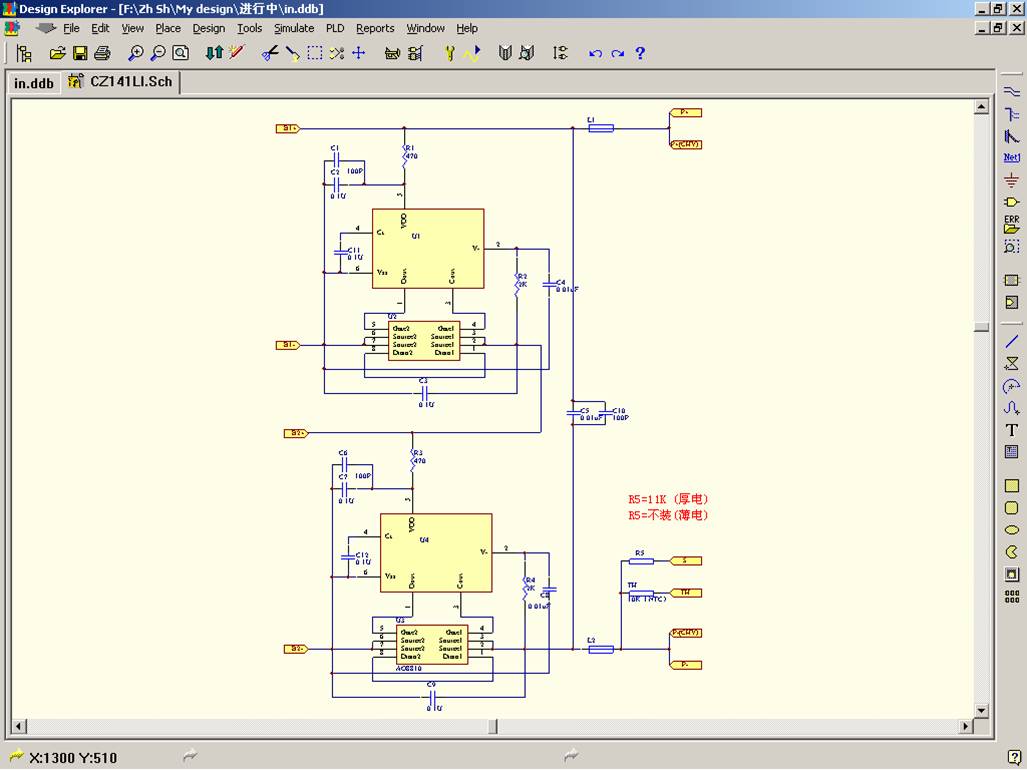Choose the move selection cross-arrows icon

pyautogui.click(x=359, y=53)
